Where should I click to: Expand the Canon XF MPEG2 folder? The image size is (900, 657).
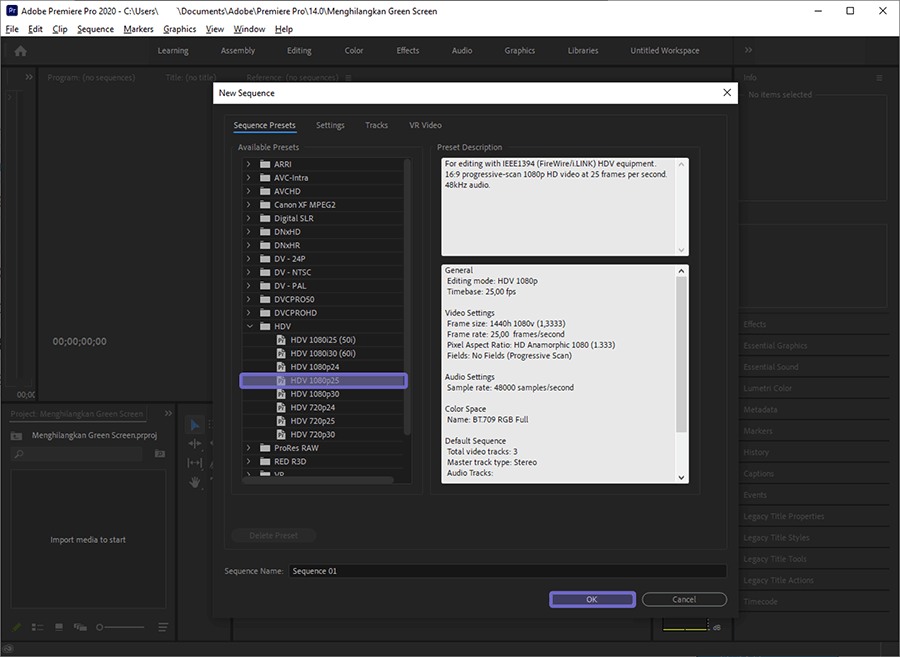coord(249,204)
